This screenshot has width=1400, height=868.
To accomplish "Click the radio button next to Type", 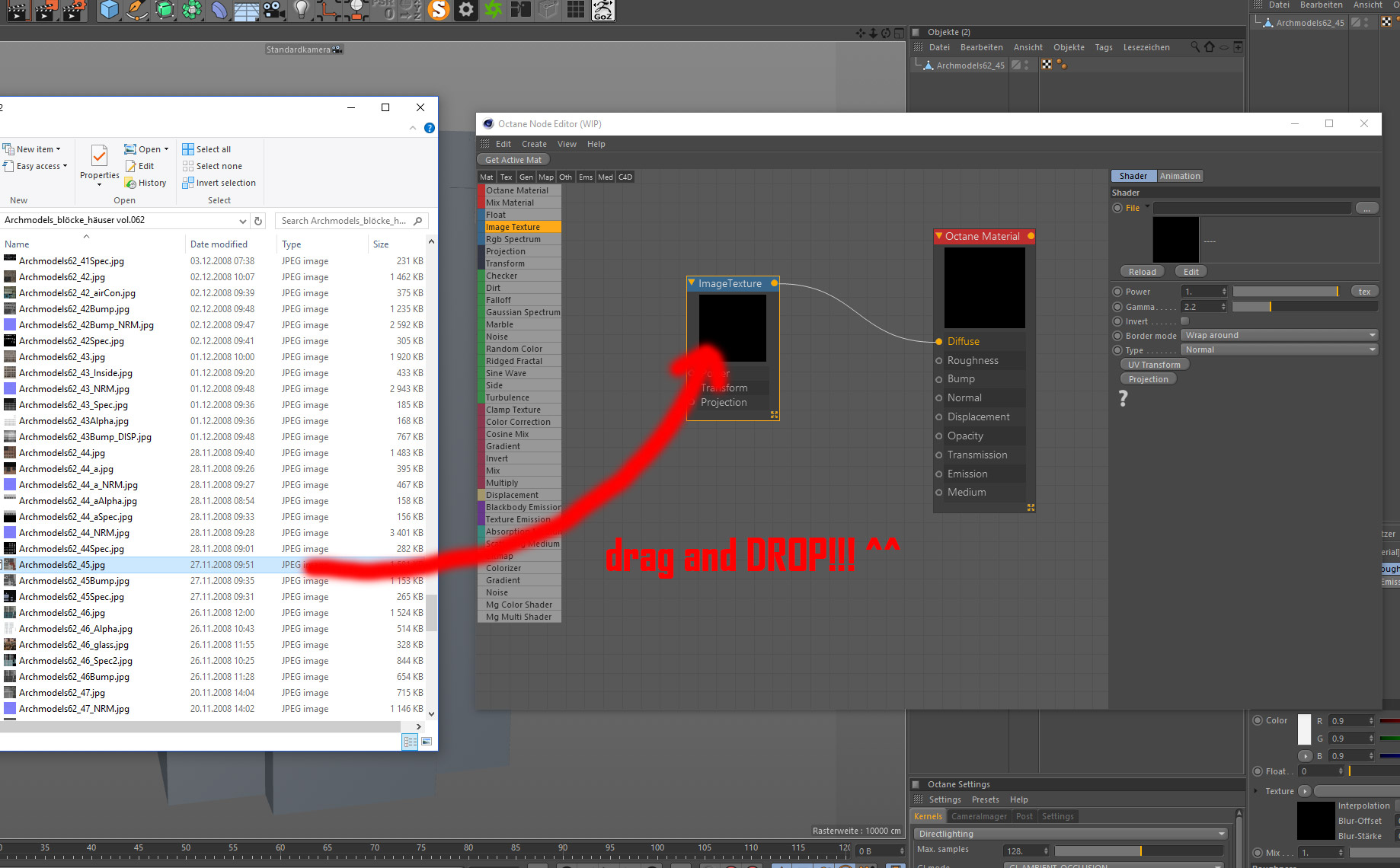I will [1117, 350].
